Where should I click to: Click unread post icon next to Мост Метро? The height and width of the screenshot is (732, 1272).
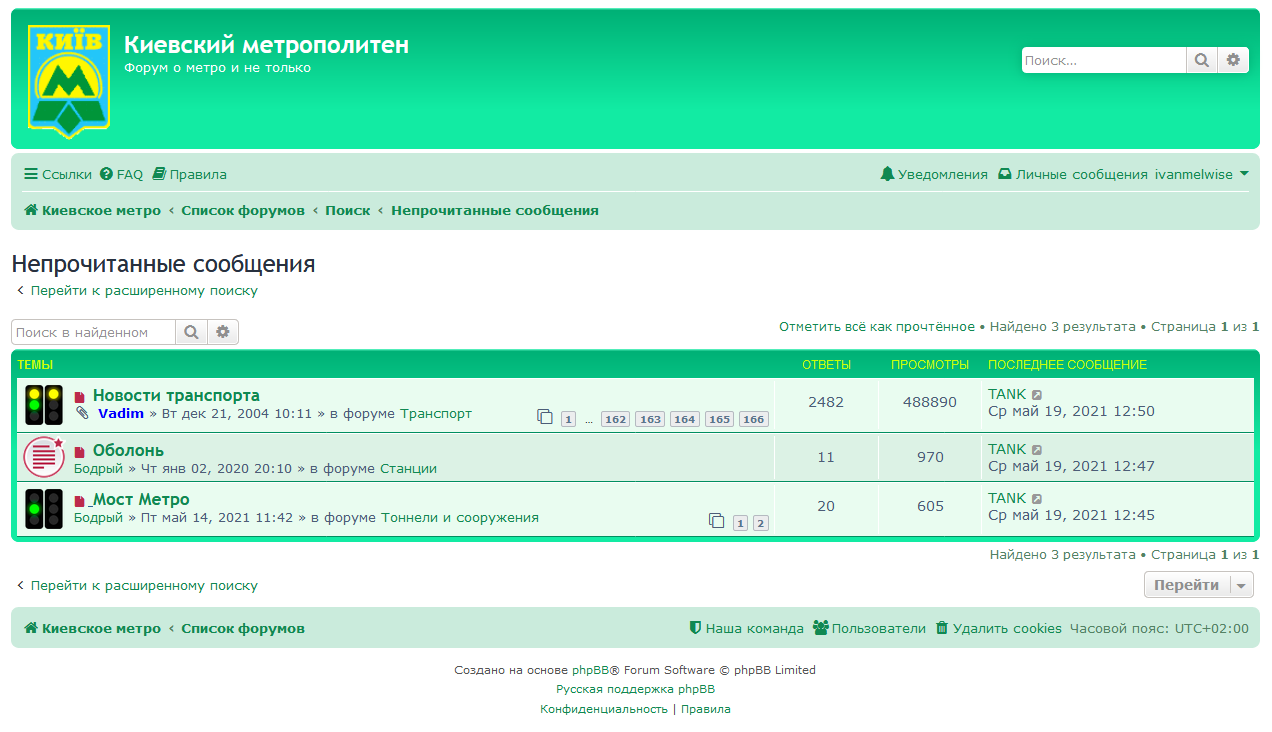click(80, 501)
